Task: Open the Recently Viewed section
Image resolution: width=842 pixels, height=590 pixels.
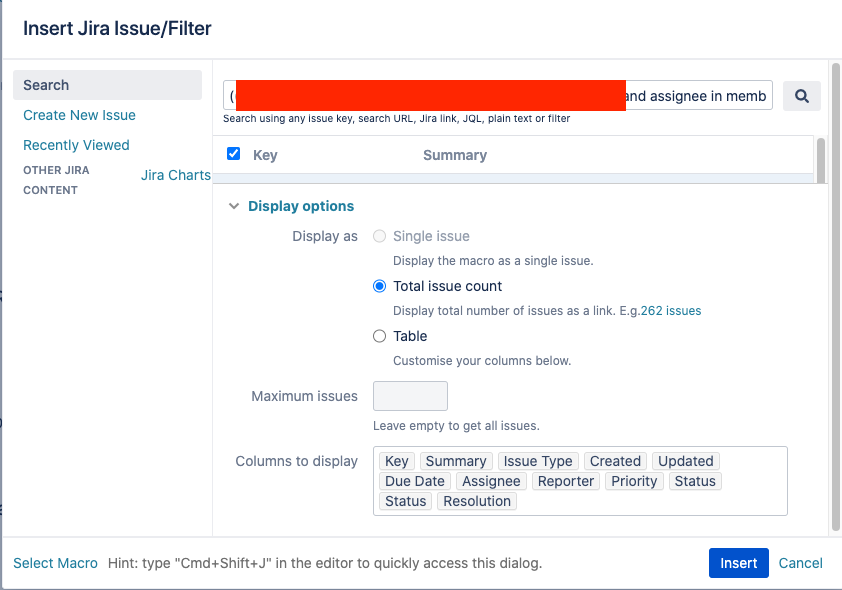Action: click(76, 145)
